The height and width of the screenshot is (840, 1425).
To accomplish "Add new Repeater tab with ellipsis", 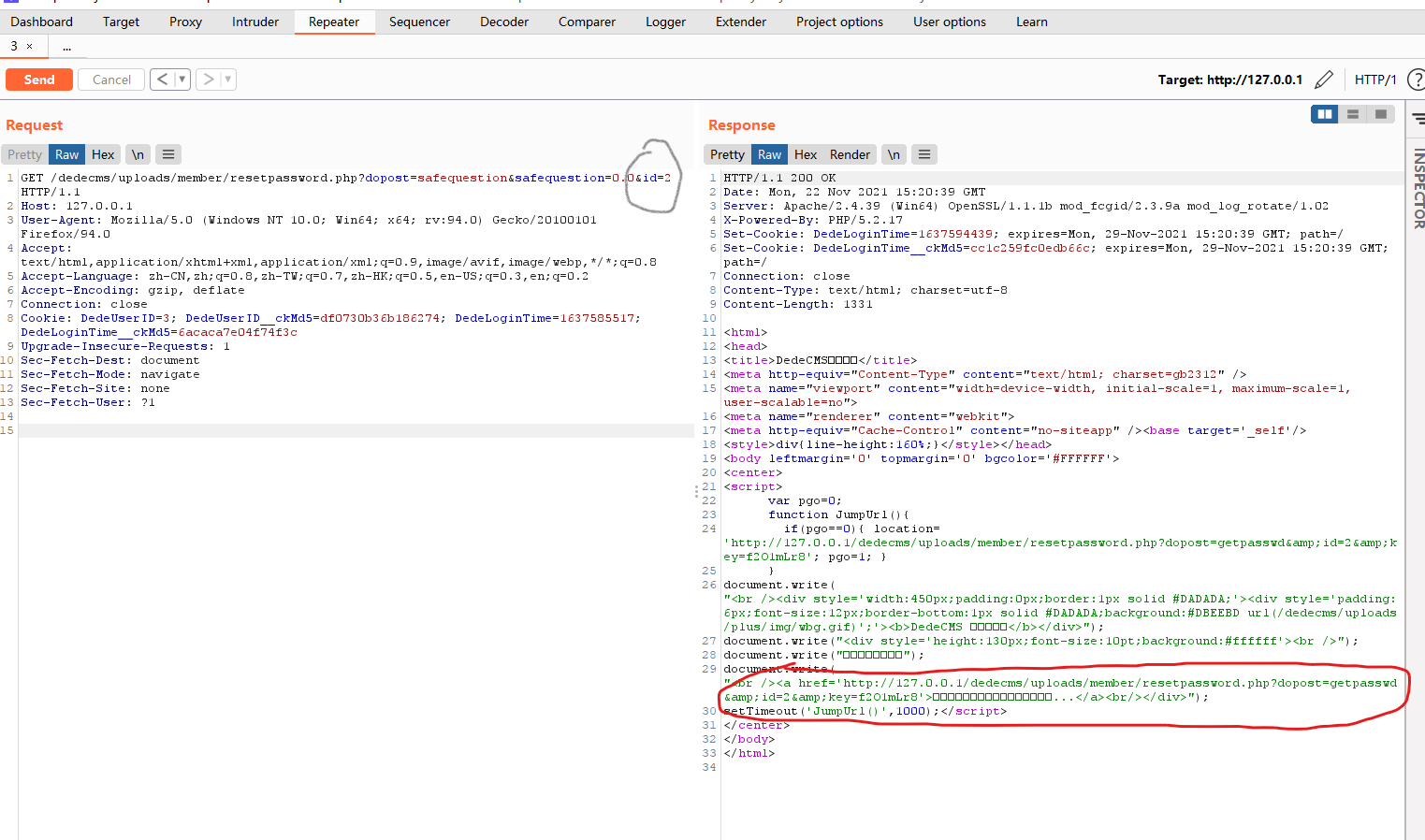I will pos(67,46).
